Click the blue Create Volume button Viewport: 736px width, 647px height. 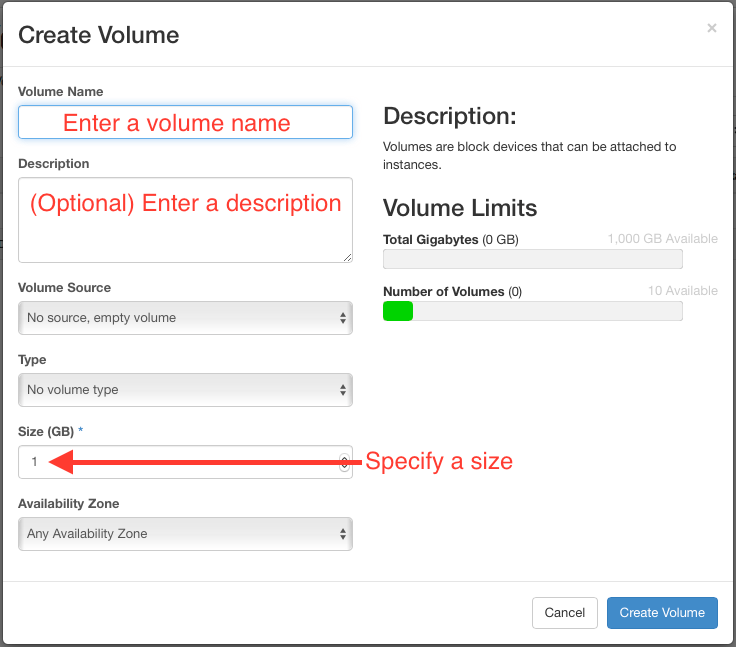[661, 613]
